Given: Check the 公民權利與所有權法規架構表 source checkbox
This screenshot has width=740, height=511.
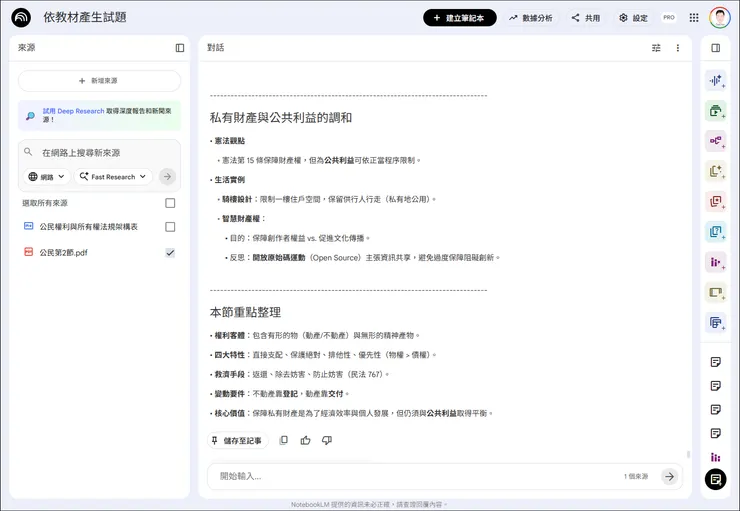Looking at the screenshot, I should [x=170, y=227].
